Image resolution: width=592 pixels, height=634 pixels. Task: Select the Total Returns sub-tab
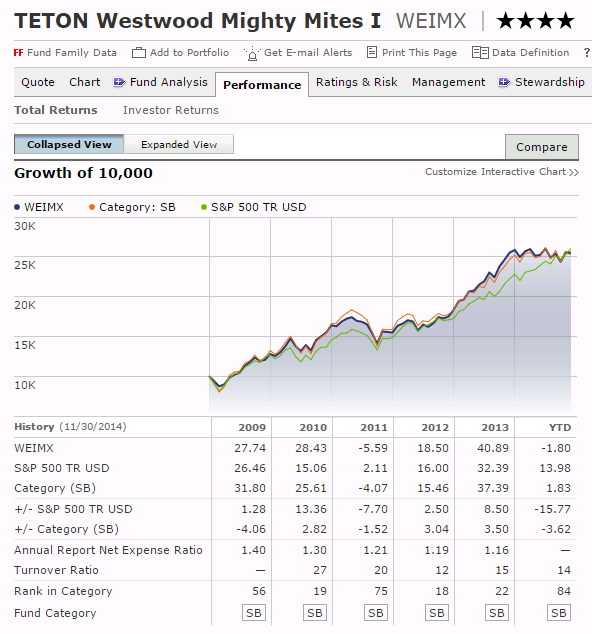coord(56,110)
